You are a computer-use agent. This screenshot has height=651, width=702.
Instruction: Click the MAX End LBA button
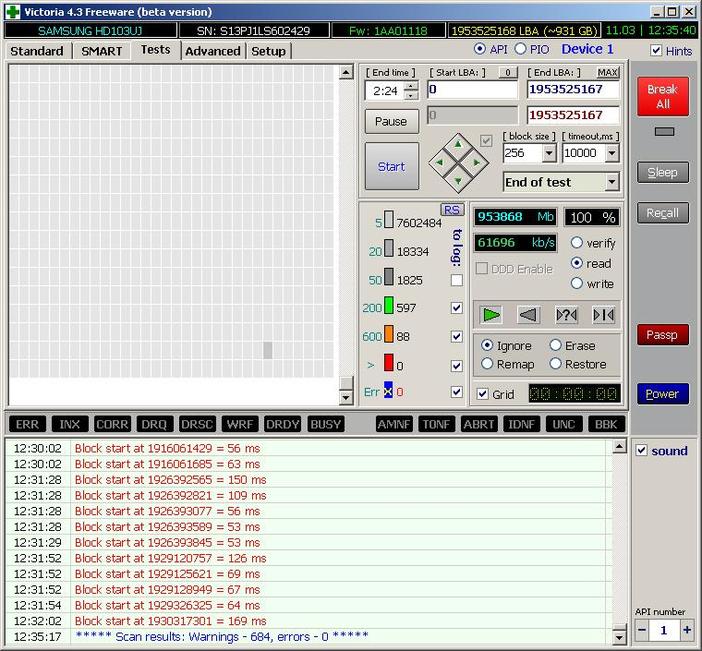click(x=608, y=73)
